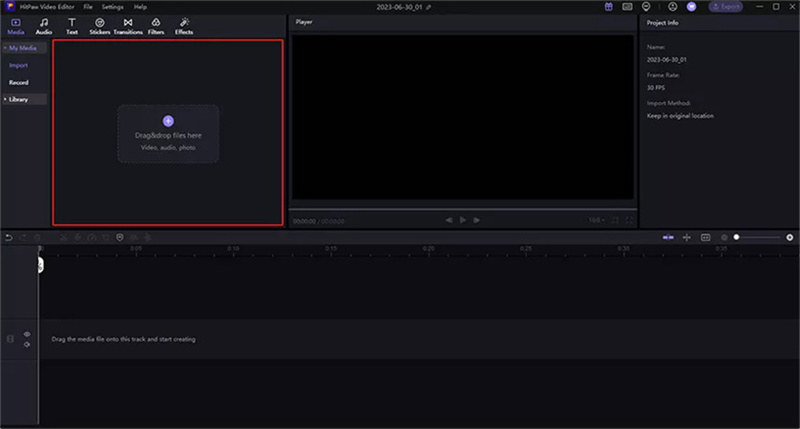Open the Settings menu
The height and width of the screenshot is (429, 800).
point(112,6)
